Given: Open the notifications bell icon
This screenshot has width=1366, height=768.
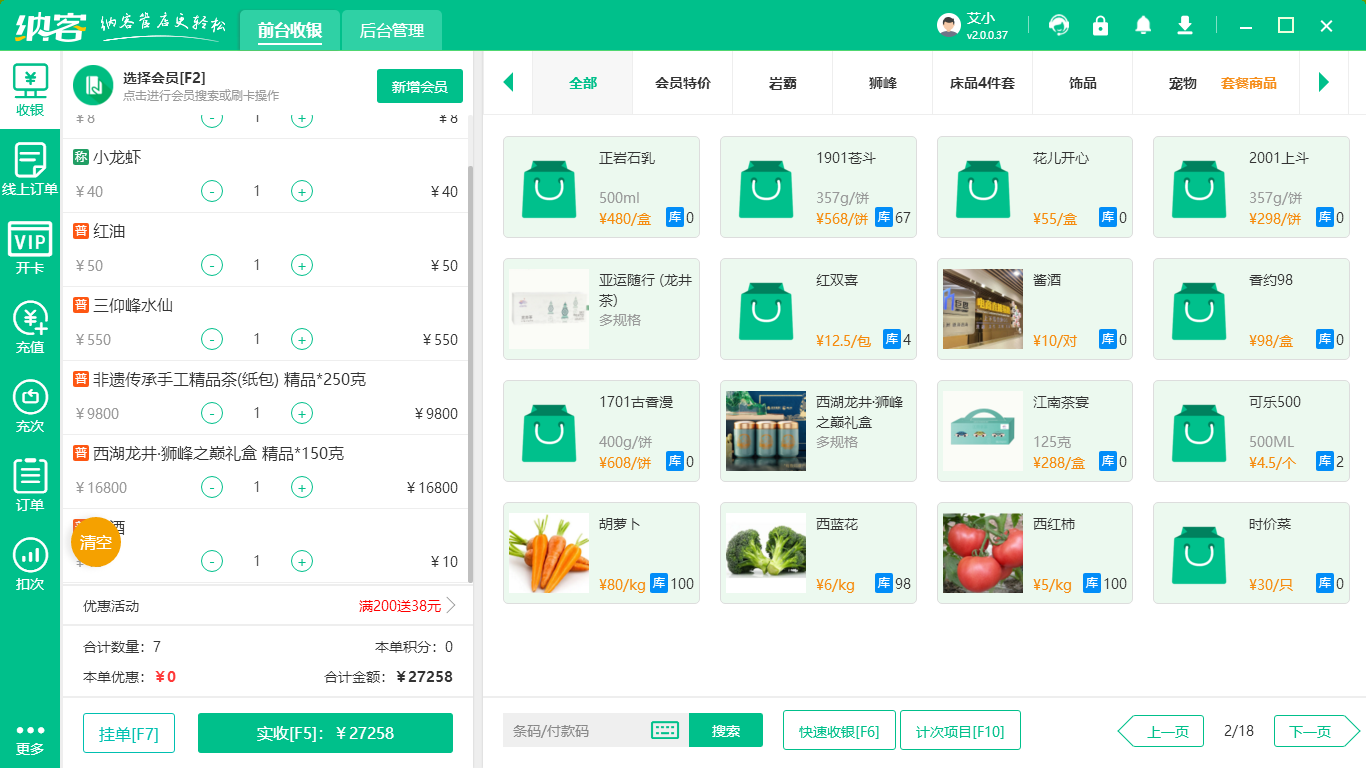Looking at the screenshot, I should [1142, 25].
